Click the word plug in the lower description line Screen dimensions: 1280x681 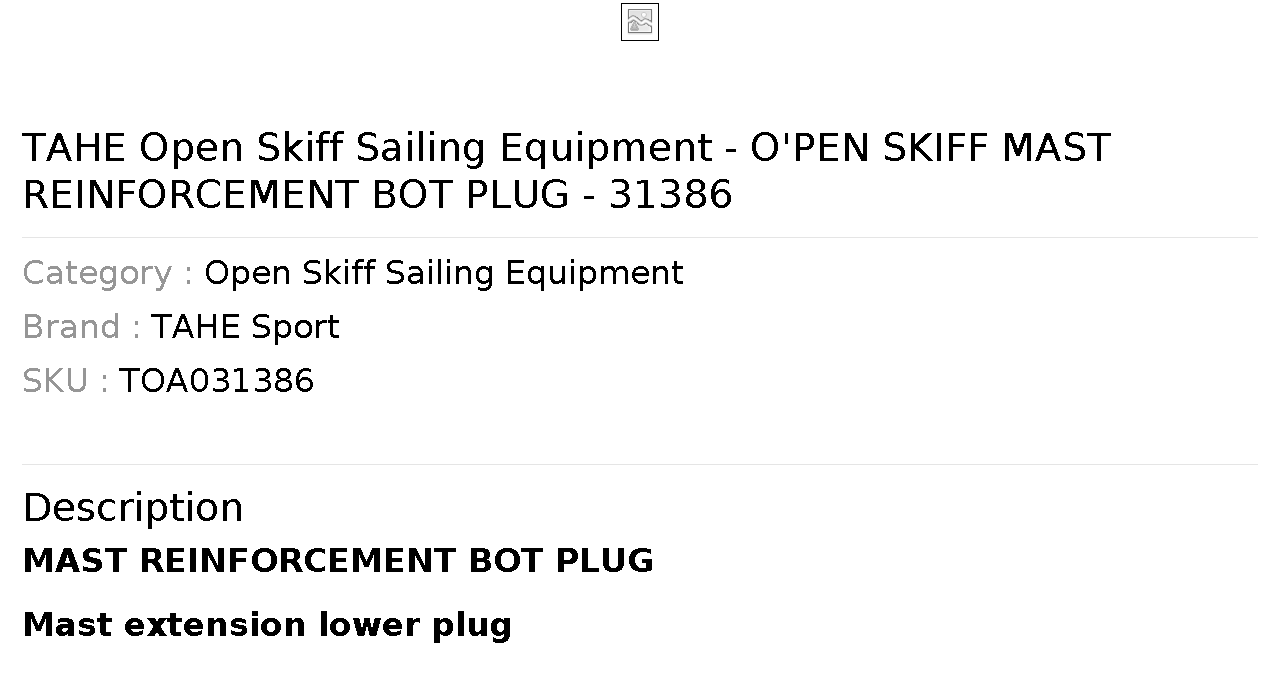(472, 624)
